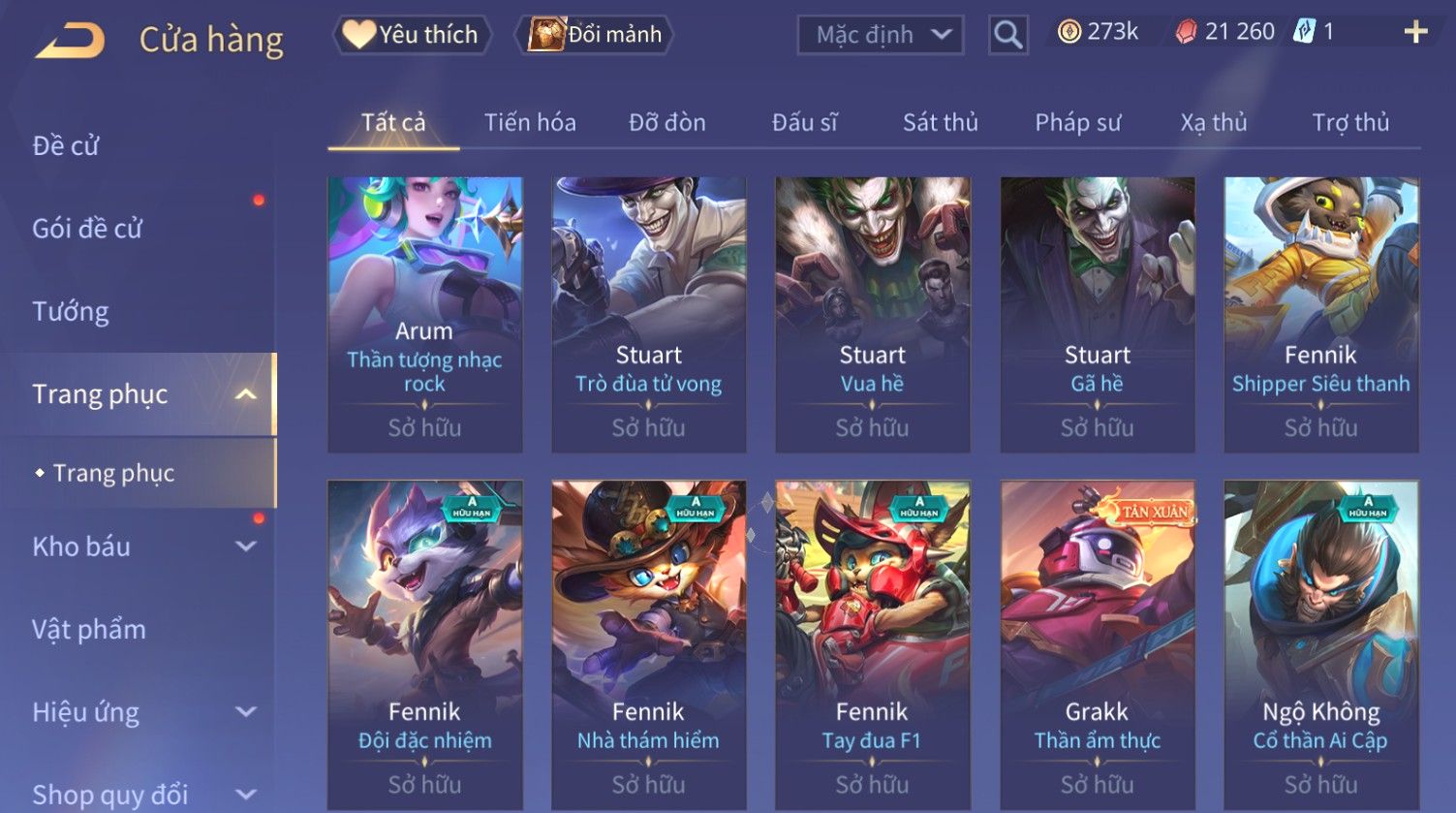
Task: Switch to the Tiến hóa tab
Action: pos(530,122)
